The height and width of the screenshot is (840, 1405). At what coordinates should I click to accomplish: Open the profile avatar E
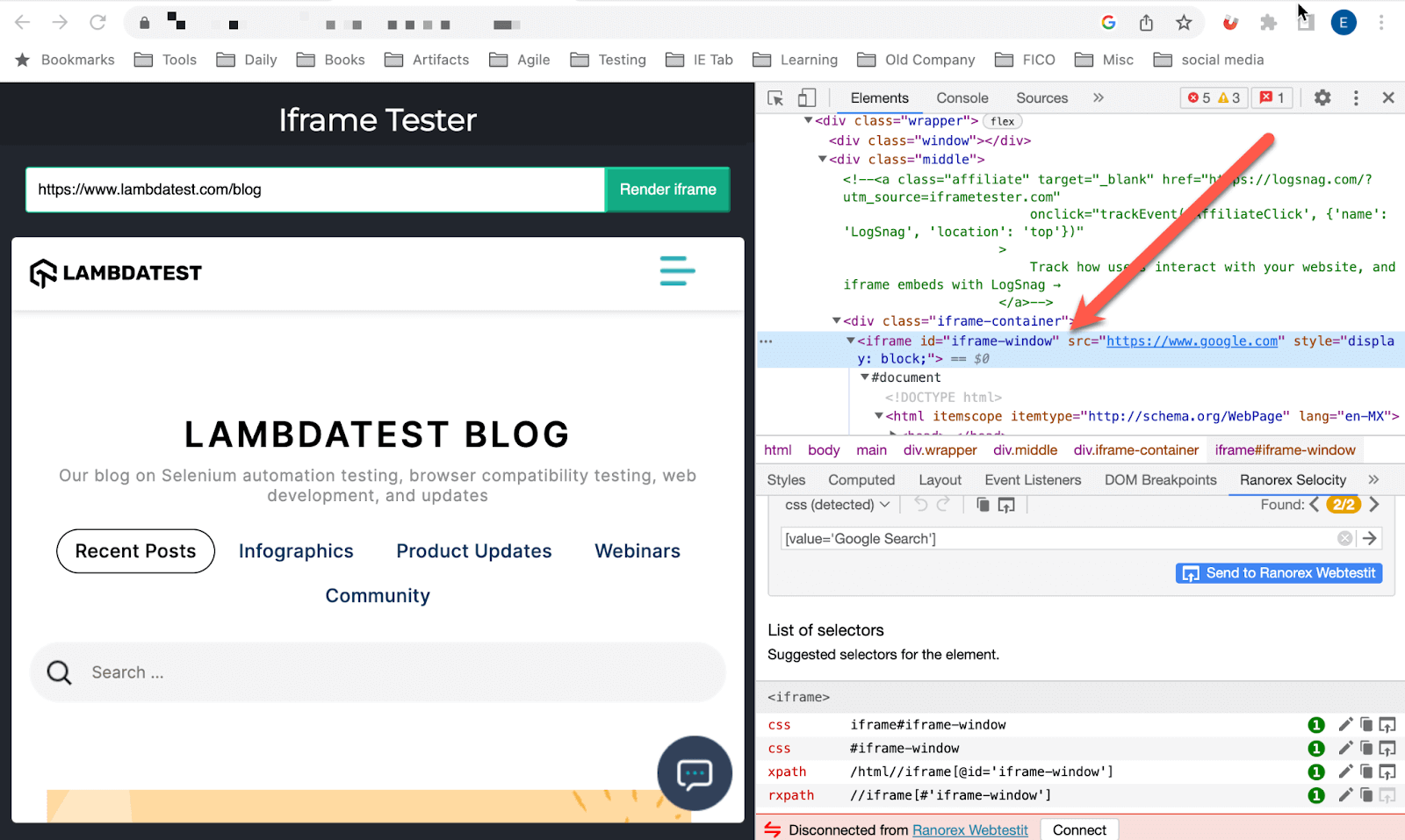coord(1343,23)
